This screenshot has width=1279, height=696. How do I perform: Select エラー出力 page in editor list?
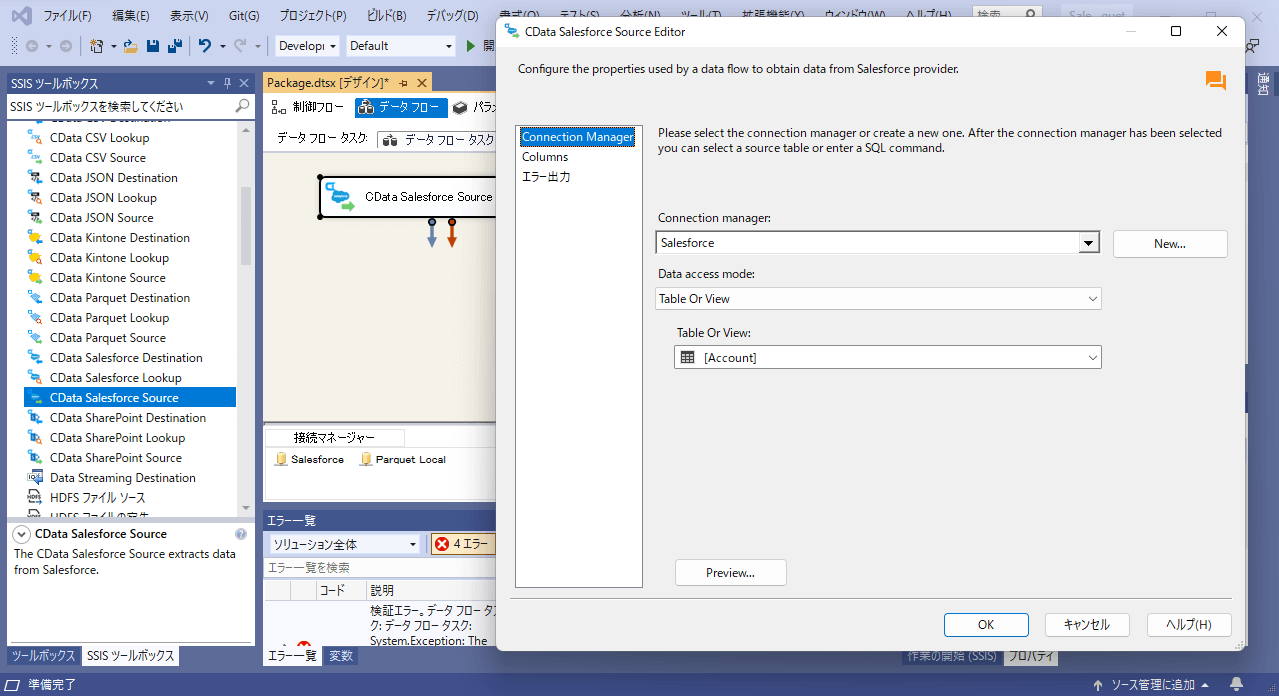546,177
